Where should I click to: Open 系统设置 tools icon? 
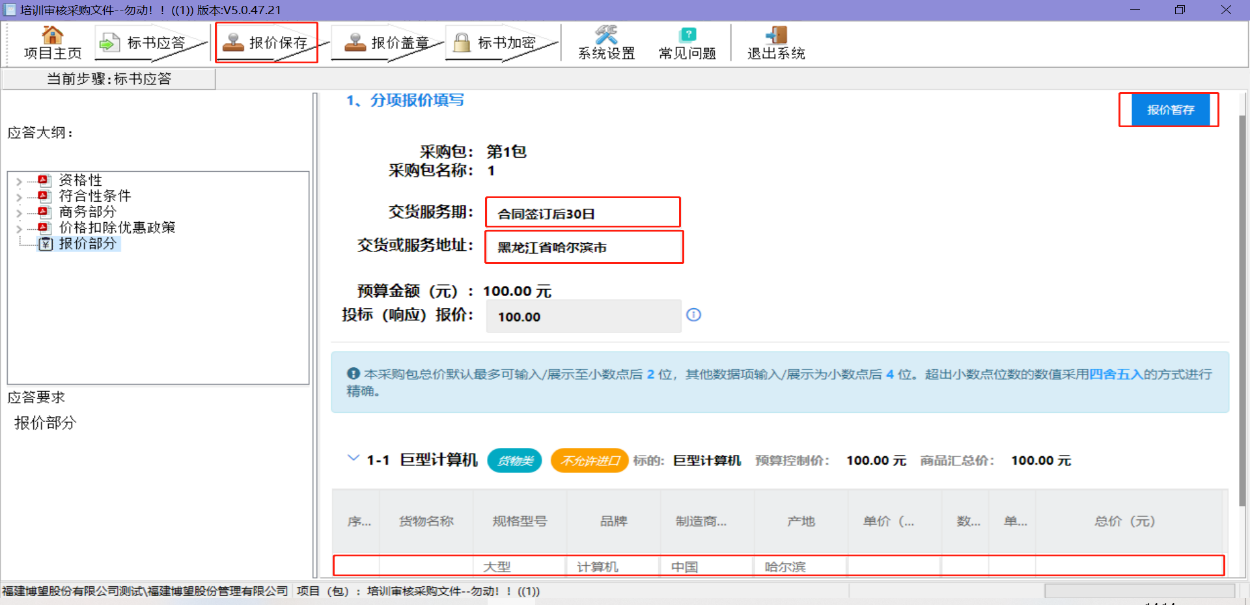tap(606, 36)
